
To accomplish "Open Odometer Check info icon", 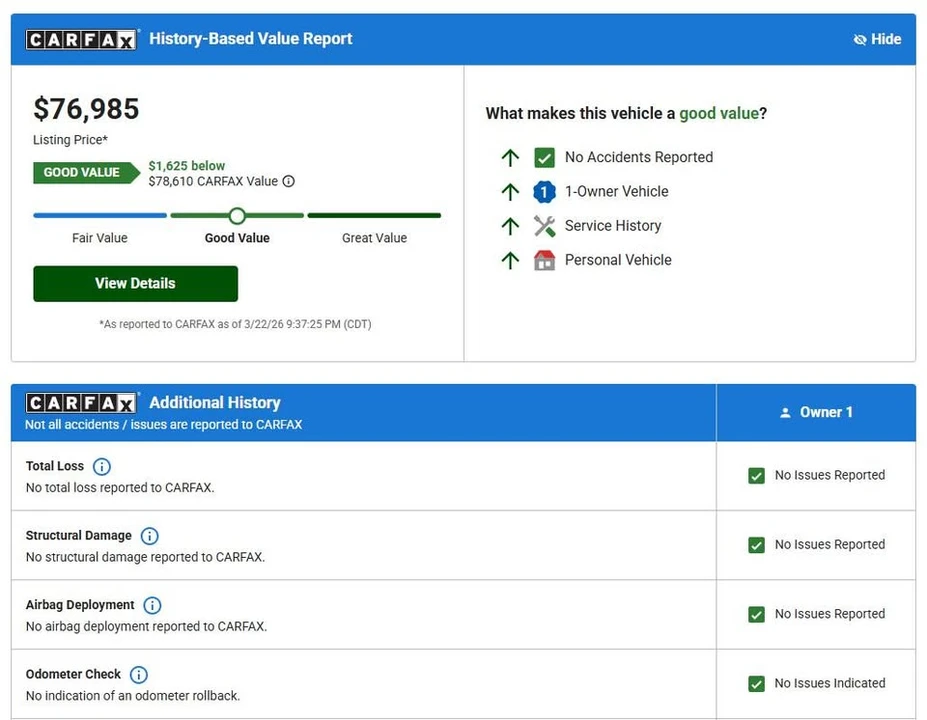I will coord(138,675).
